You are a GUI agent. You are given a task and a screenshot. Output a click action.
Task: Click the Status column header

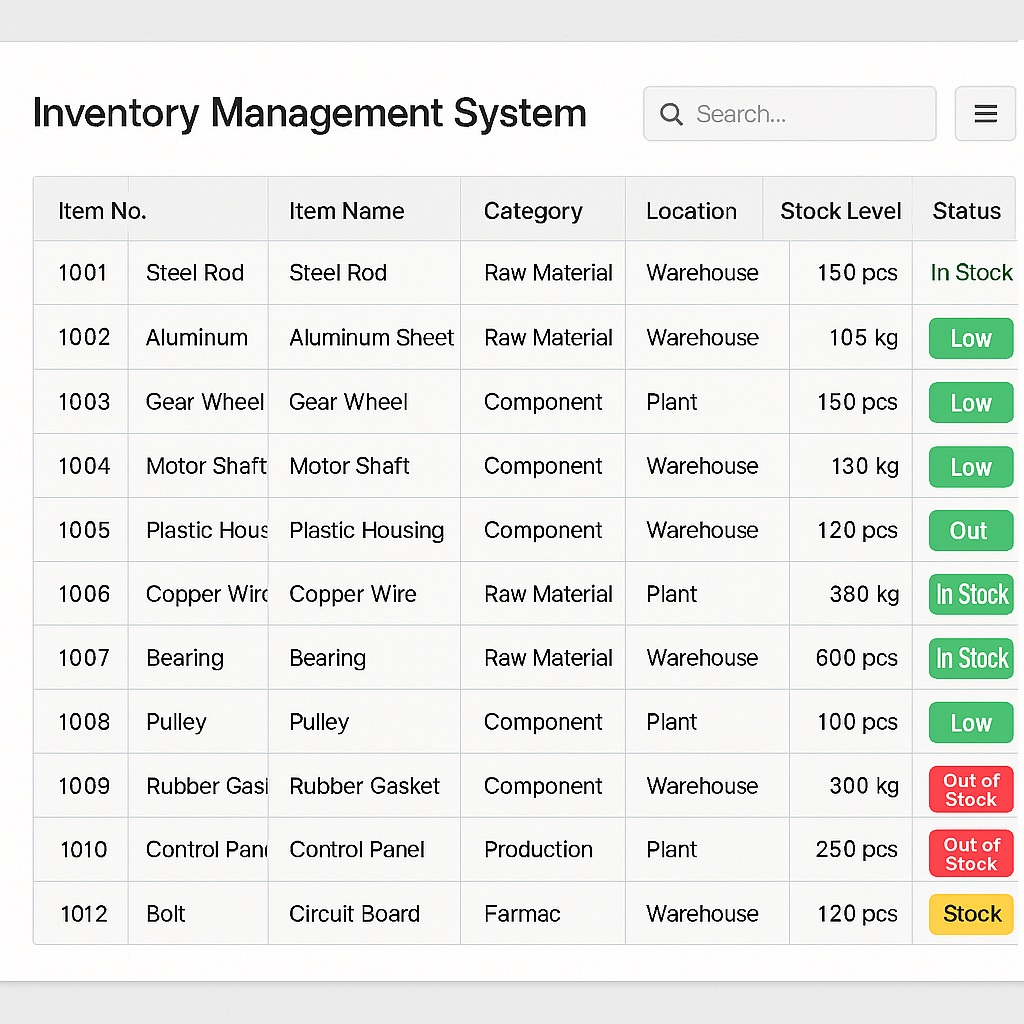(x=966, y=211)
